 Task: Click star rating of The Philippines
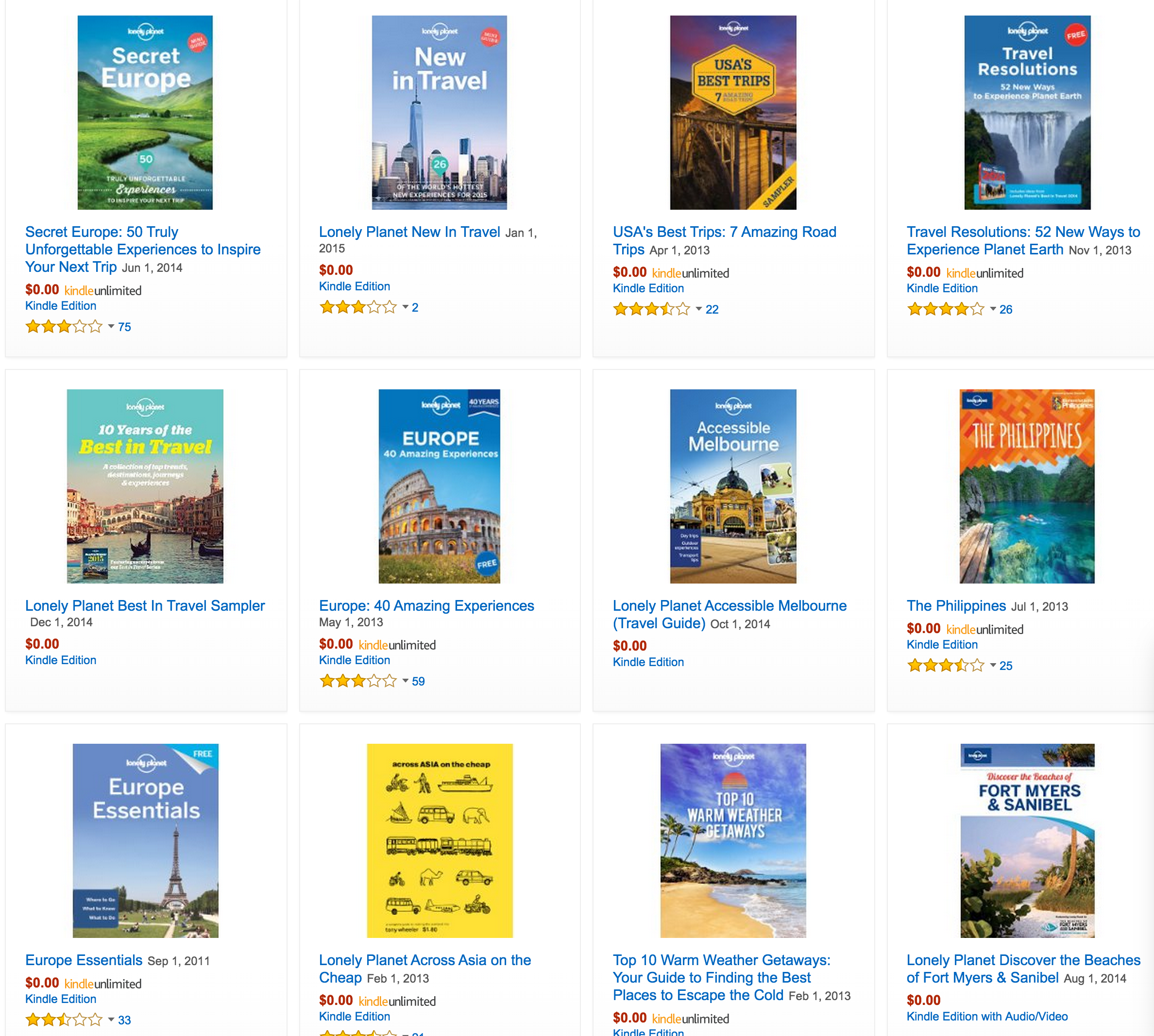pos(946,666)
